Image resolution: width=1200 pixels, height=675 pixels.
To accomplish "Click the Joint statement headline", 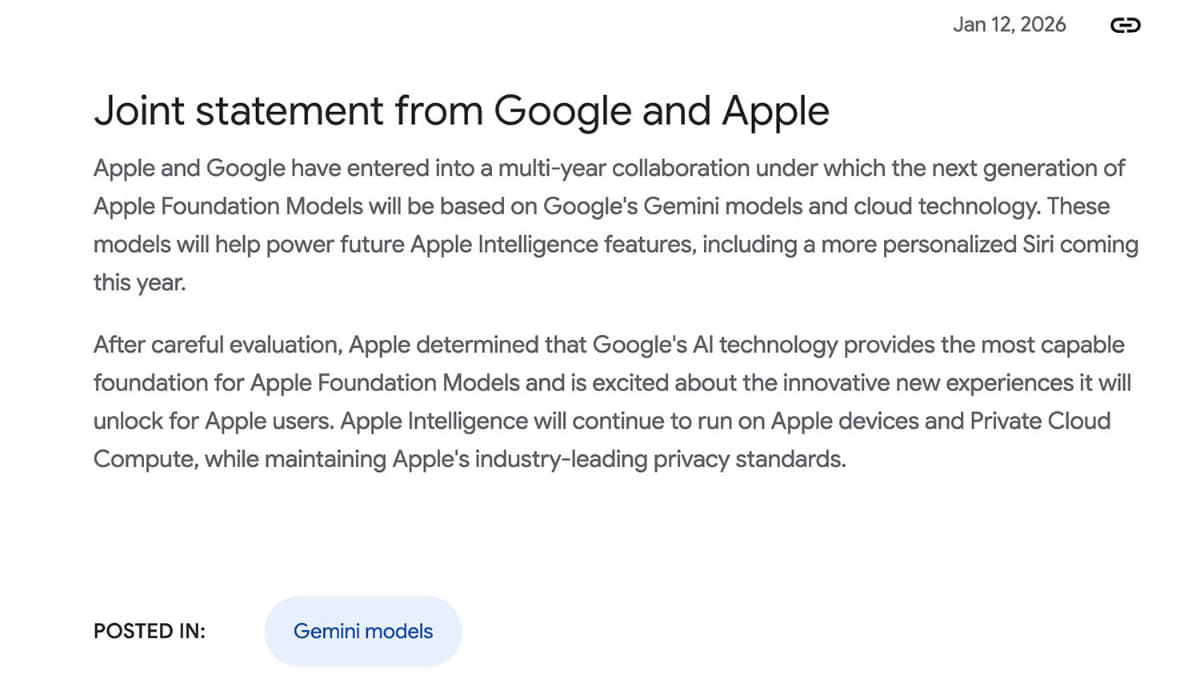I will 461,111.
